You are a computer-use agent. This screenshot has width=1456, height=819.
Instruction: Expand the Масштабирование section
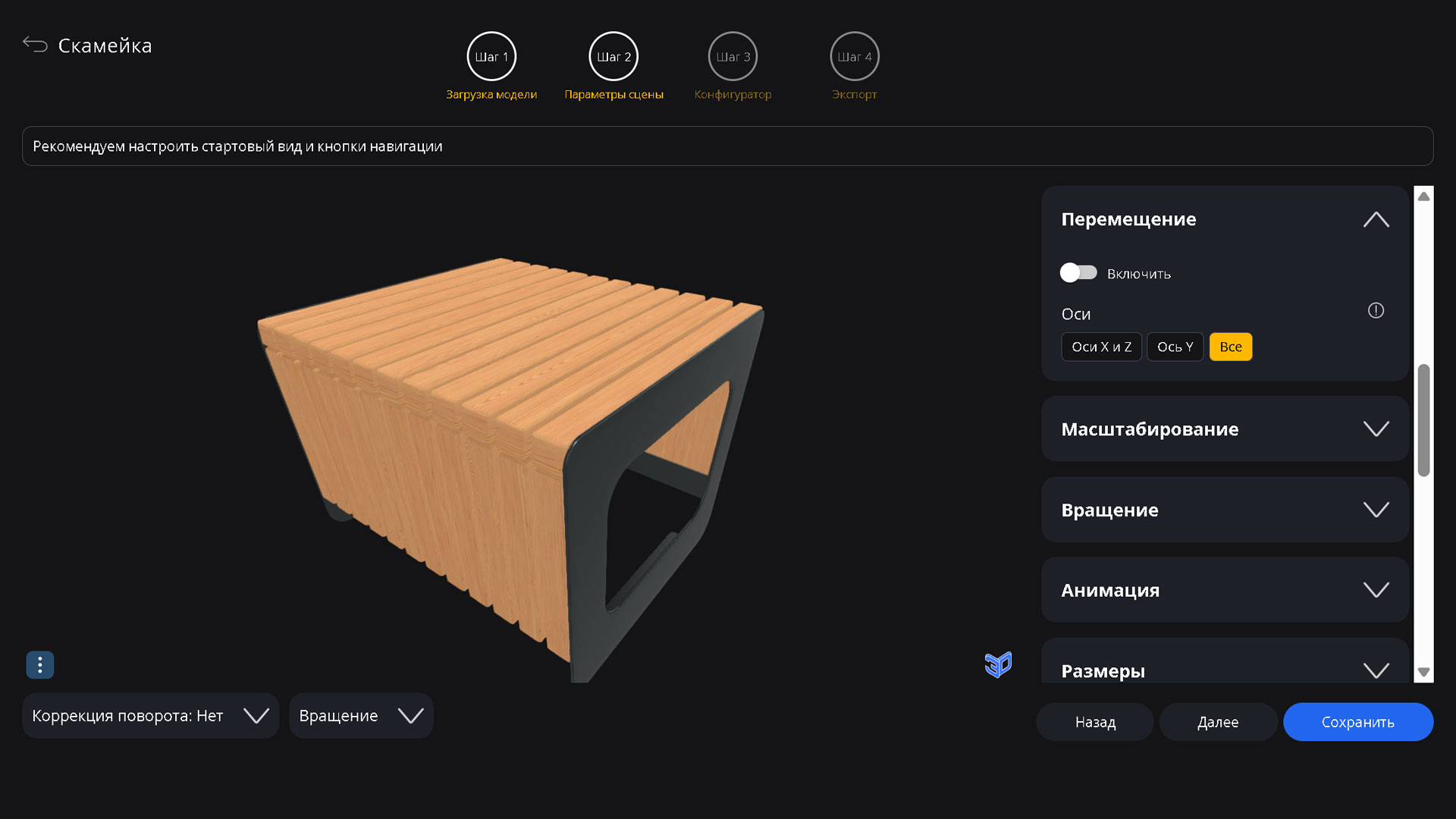coord(1376,428)
